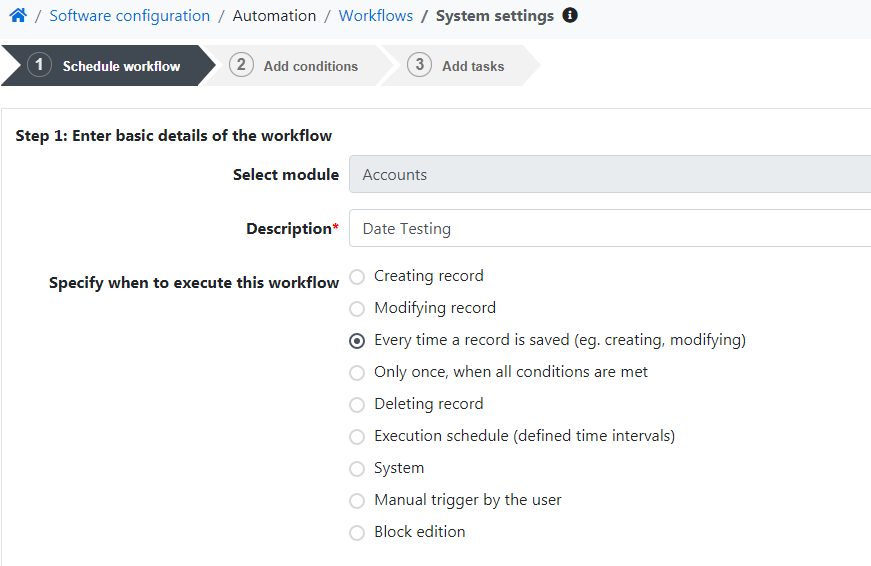Select System radio option
The height and width of the screenshot is (566, 871).
pos(357,469)
